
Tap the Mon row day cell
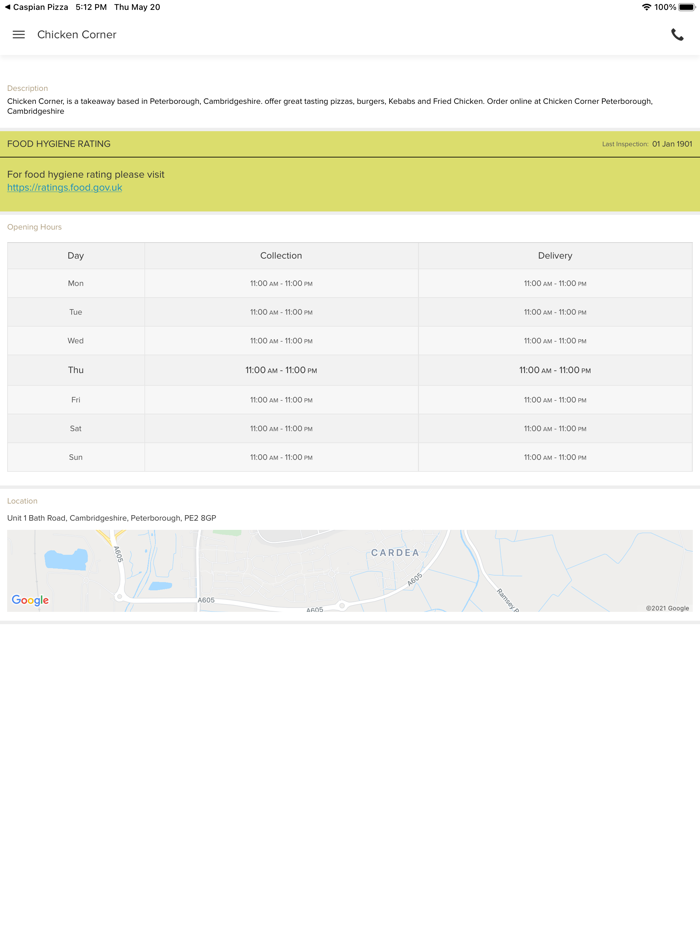76,284
